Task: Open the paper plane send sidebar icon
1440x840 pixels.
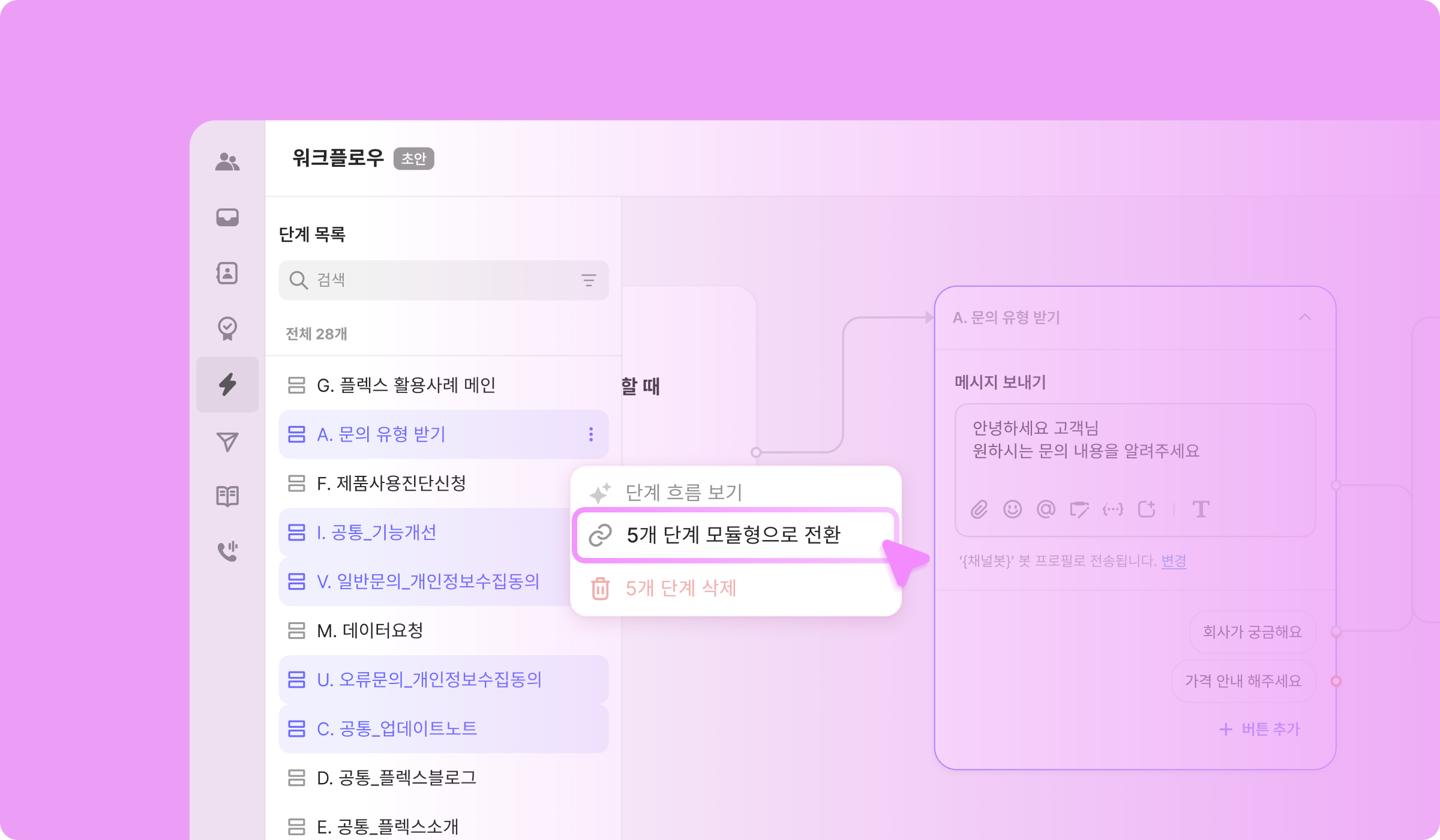Action: 227,442
